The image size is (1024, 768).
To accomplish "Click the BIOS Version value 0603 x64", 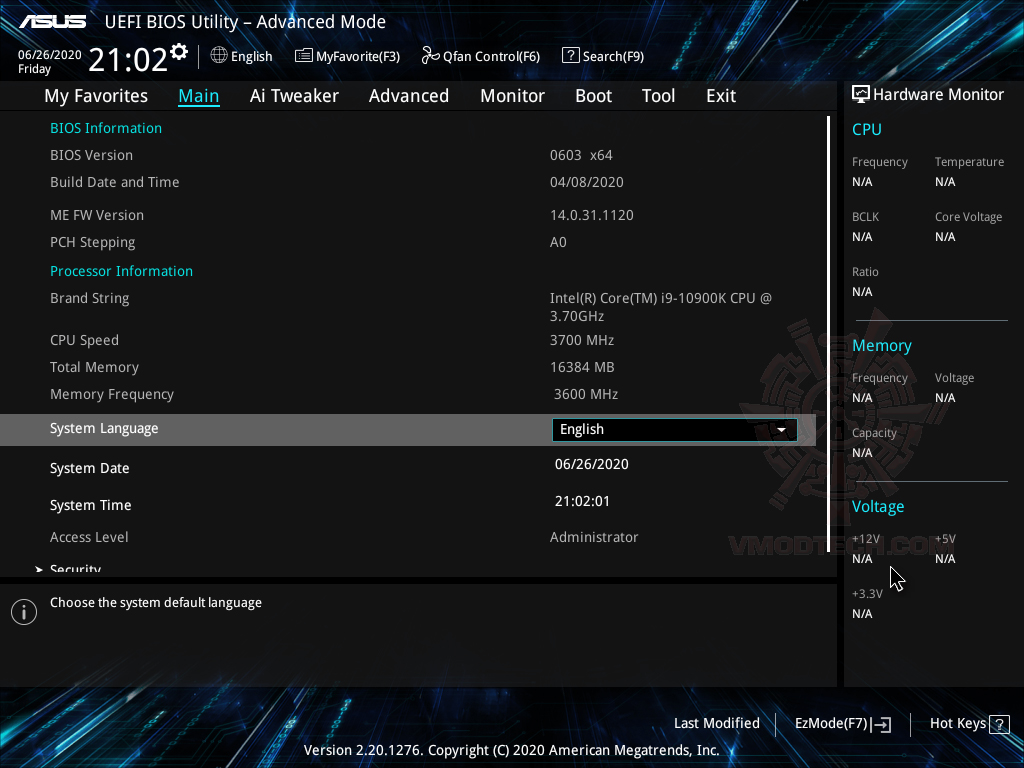I will [x=581, y=155].
